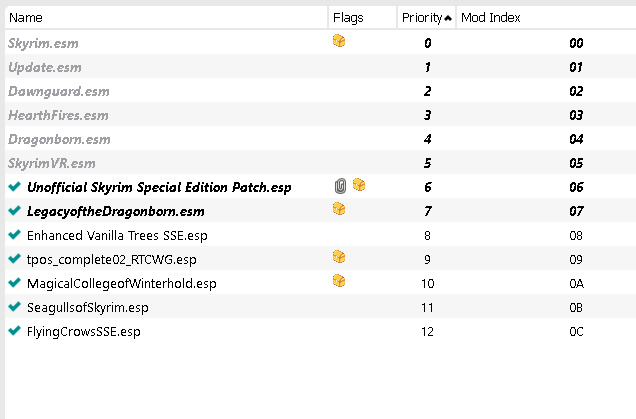
Task: Click the archive box icon for Skyrim.esm
Action: 339,41
